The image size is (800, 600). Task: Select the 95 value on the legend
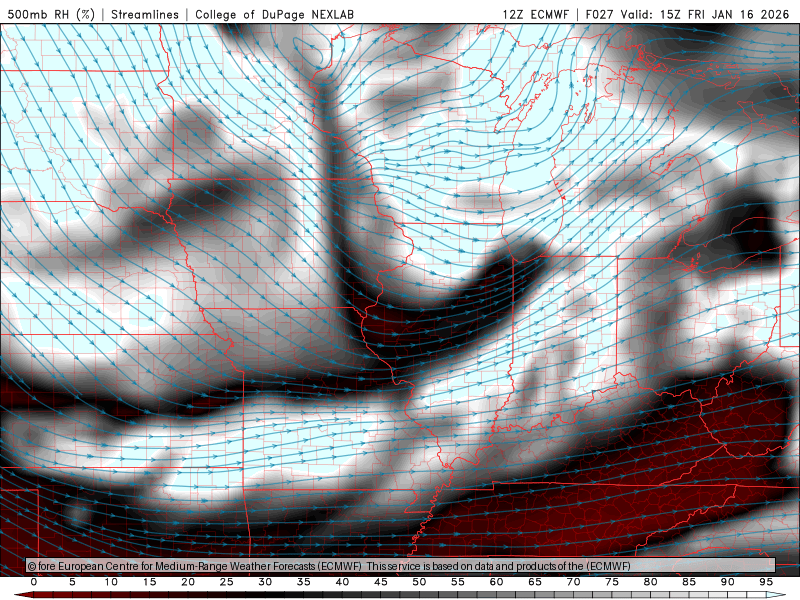pos(766,582)
